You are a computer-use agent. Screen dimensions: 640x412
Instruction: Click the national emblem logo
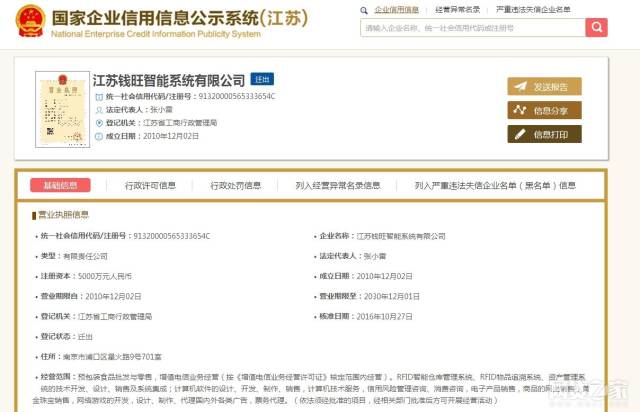pos(30,21)
